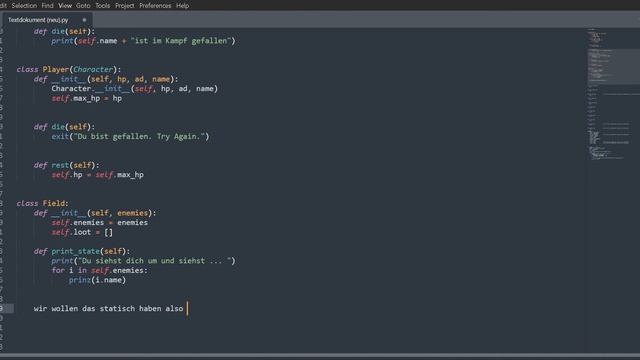Click the horizontal scrollbar at editor bottom
Viewport: 640px width, 360px height.
point(320,356)
